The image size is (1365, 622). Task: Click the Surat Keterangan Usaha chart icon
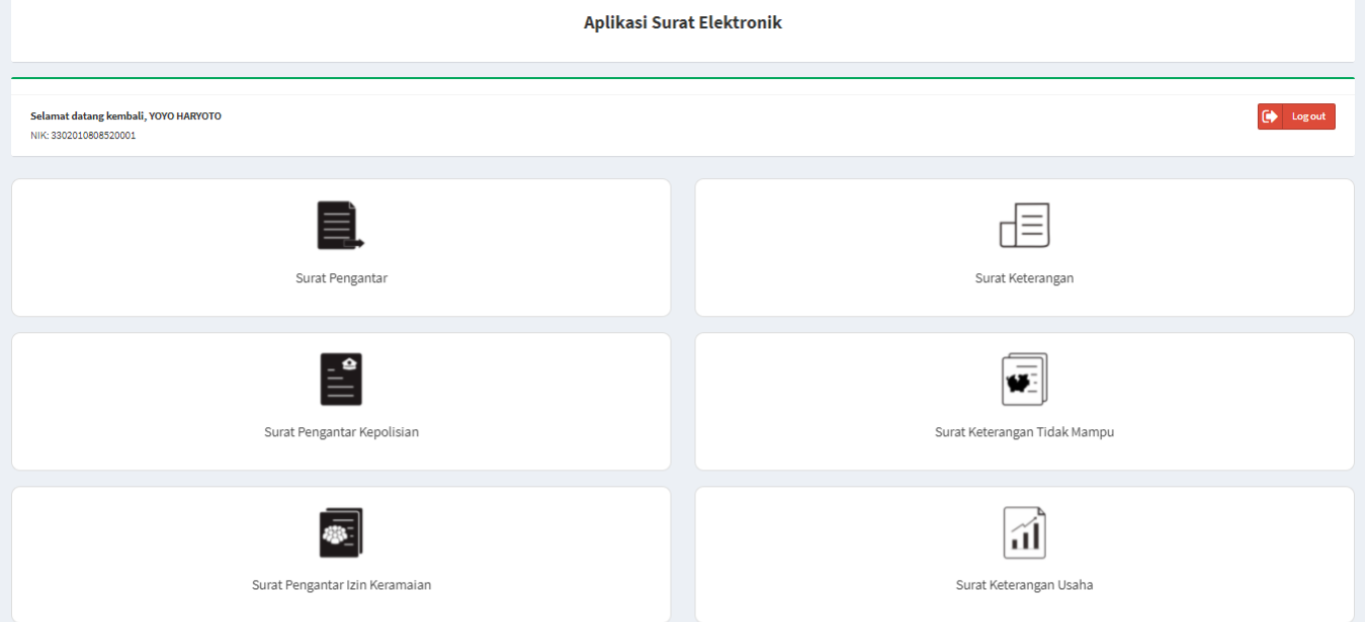pyautogui.click(x=1023, y=531)
